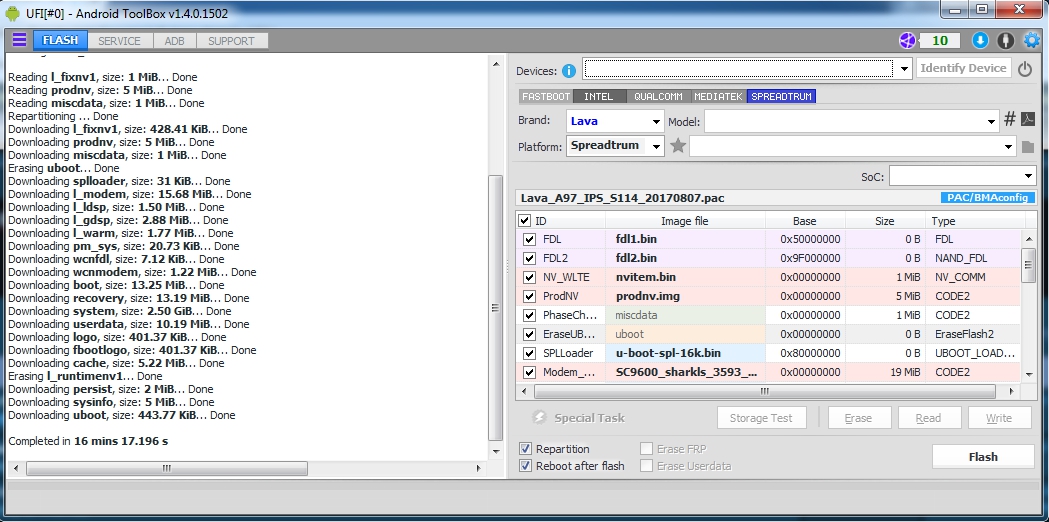Open the Platform dropdown showing Spreadtrum
This screenshot has width=1049, height=522.
click(x=615, y=145)
